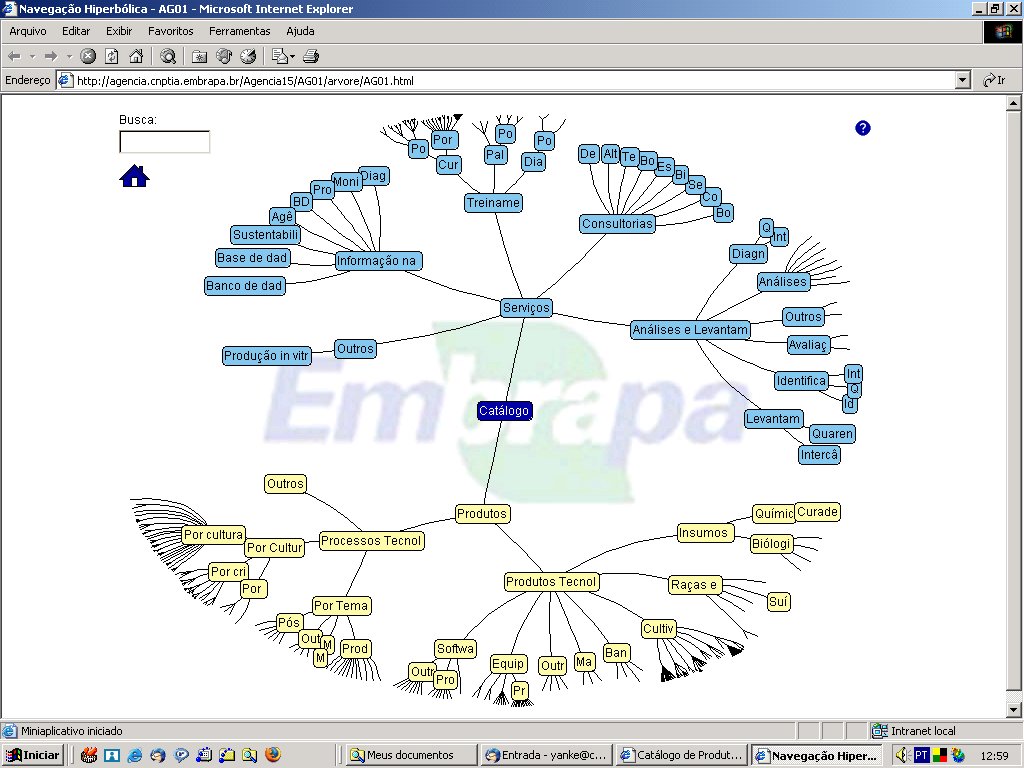This screenshot has width=1024, height=768.
Task: Click the Curade node
Action: tap(818, 512)
